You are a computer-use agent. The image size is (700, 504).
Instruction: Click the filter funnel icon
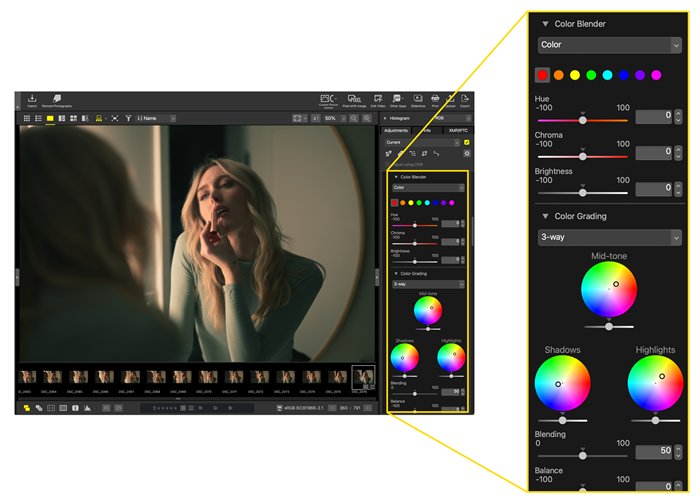click(128, 118)
